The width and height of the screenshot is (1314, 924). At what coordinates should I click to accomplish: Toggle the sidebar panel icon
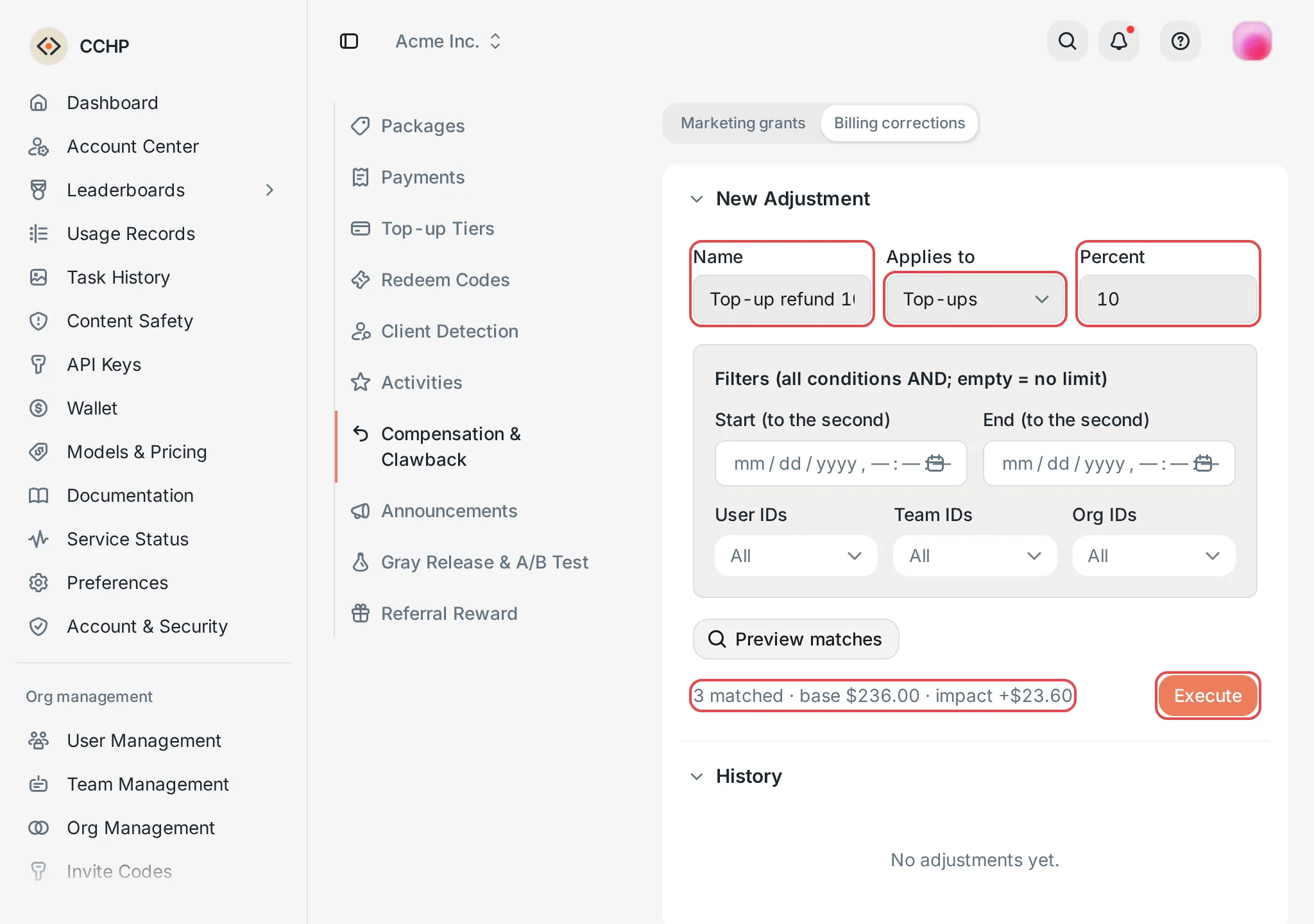[349, 41]
